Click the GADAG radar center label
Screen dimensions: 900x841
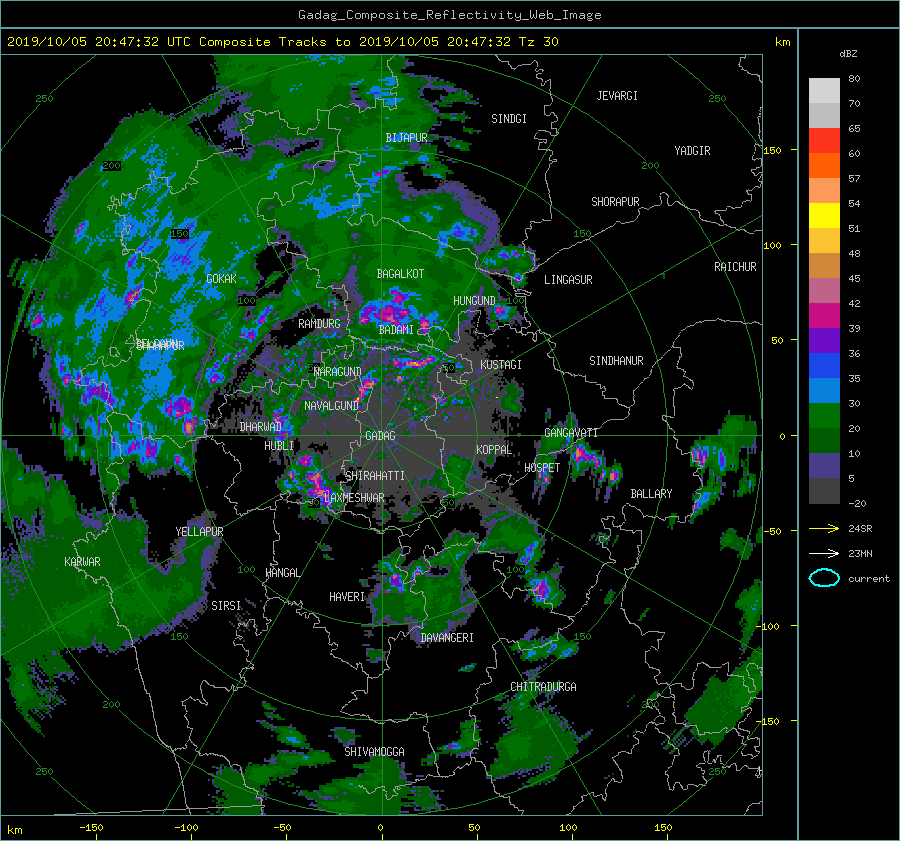(x=380, y=436)
